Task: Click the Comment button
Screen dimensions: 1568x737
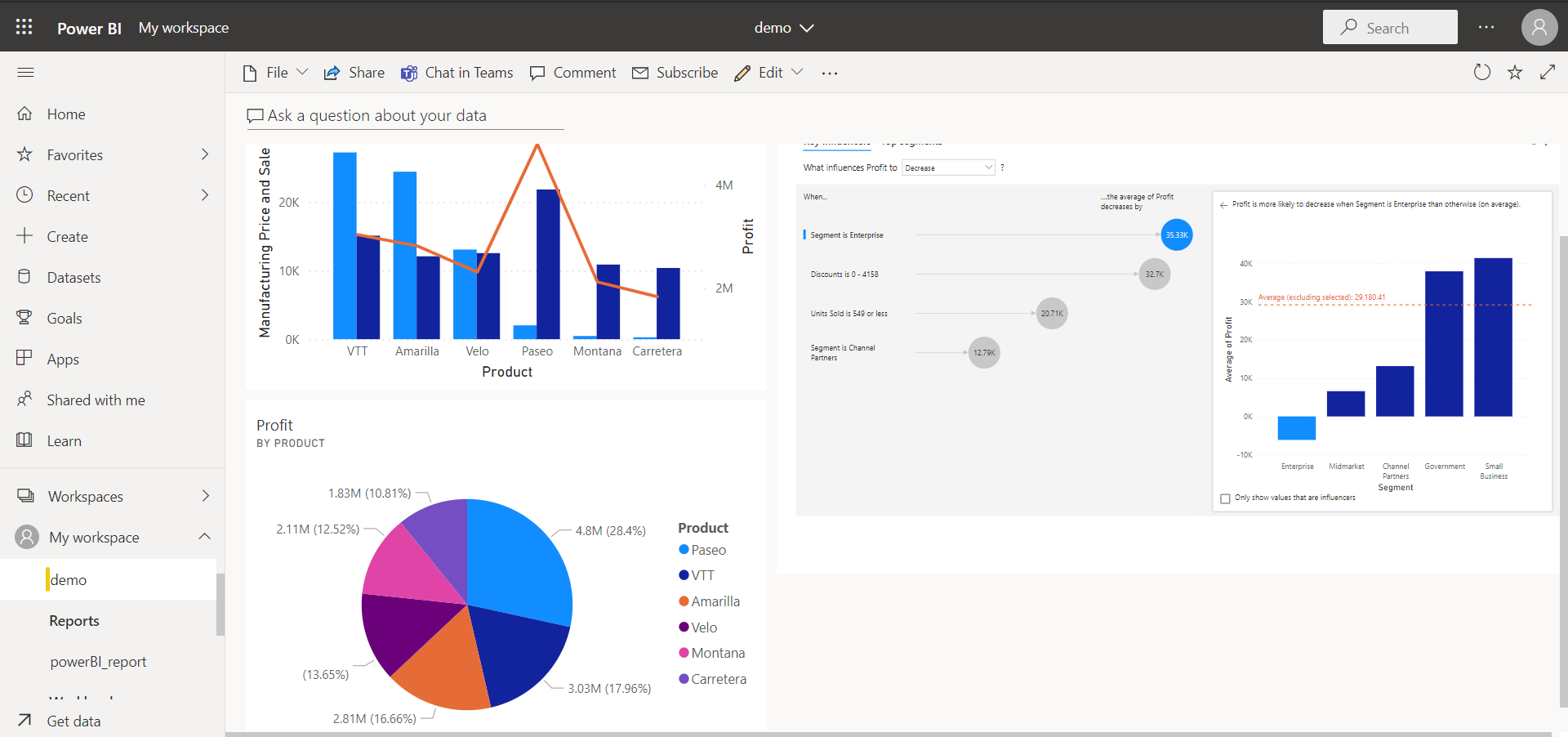Action: pyautogui.click(x=573, y=73)
